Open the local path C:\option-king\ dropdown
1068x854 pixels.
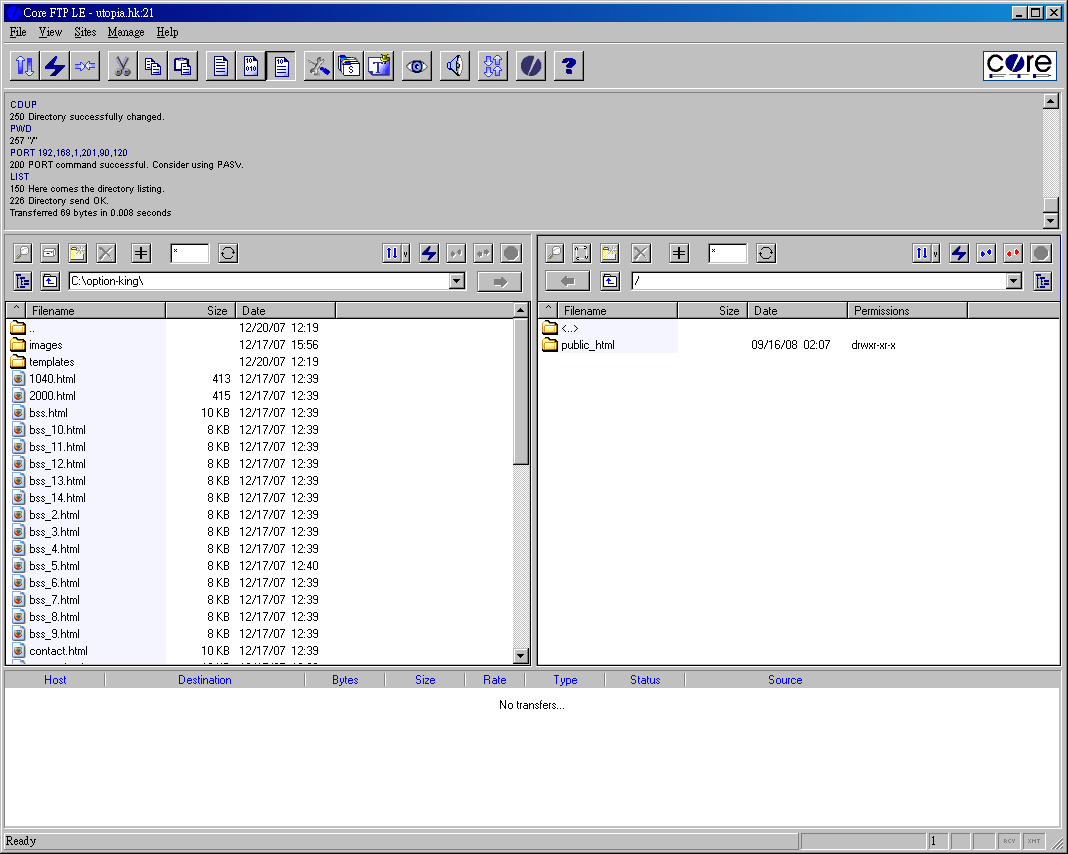457,281
